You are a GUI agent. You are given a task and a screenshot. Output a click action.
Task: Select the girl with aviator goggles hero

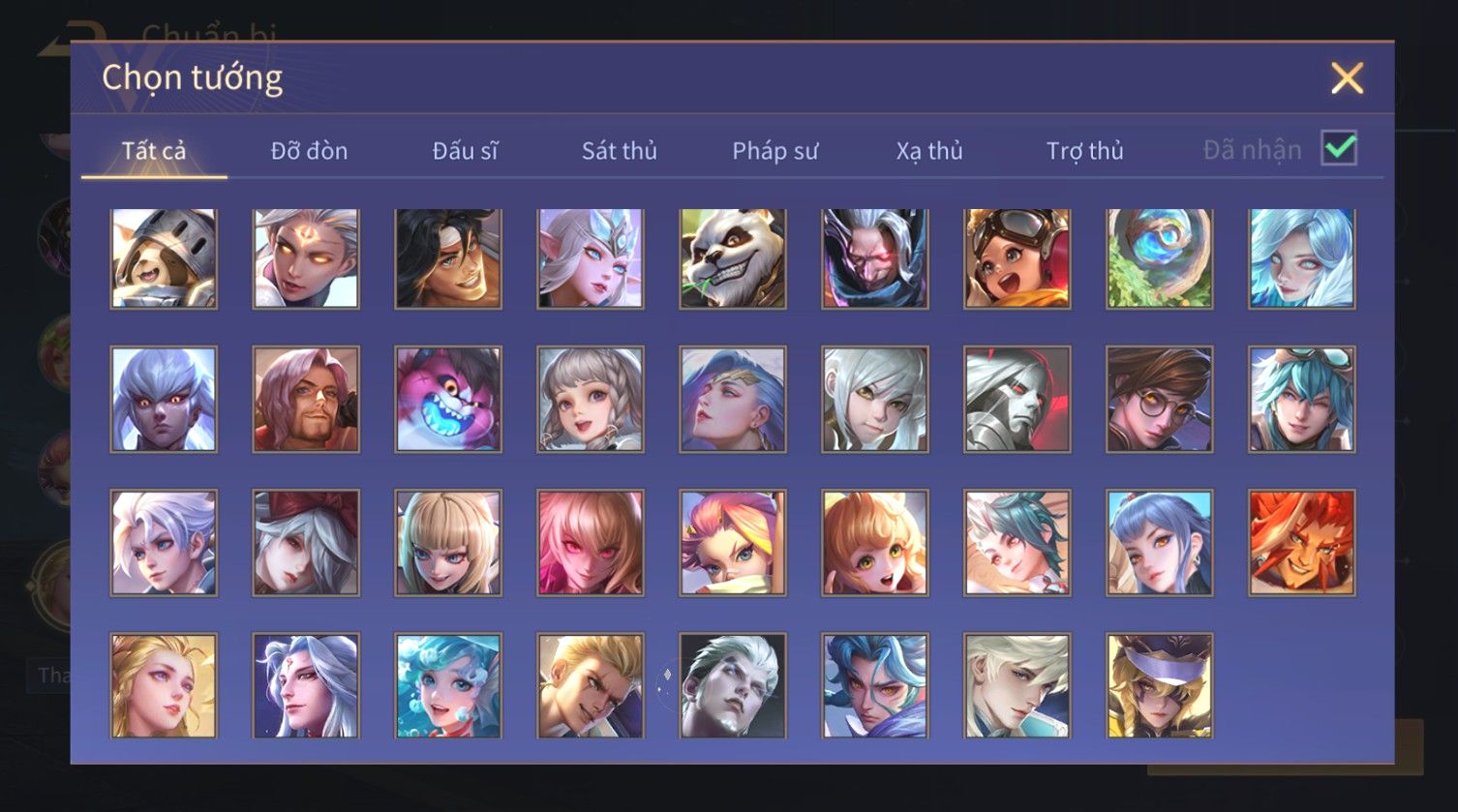(x=1018, y=258)
